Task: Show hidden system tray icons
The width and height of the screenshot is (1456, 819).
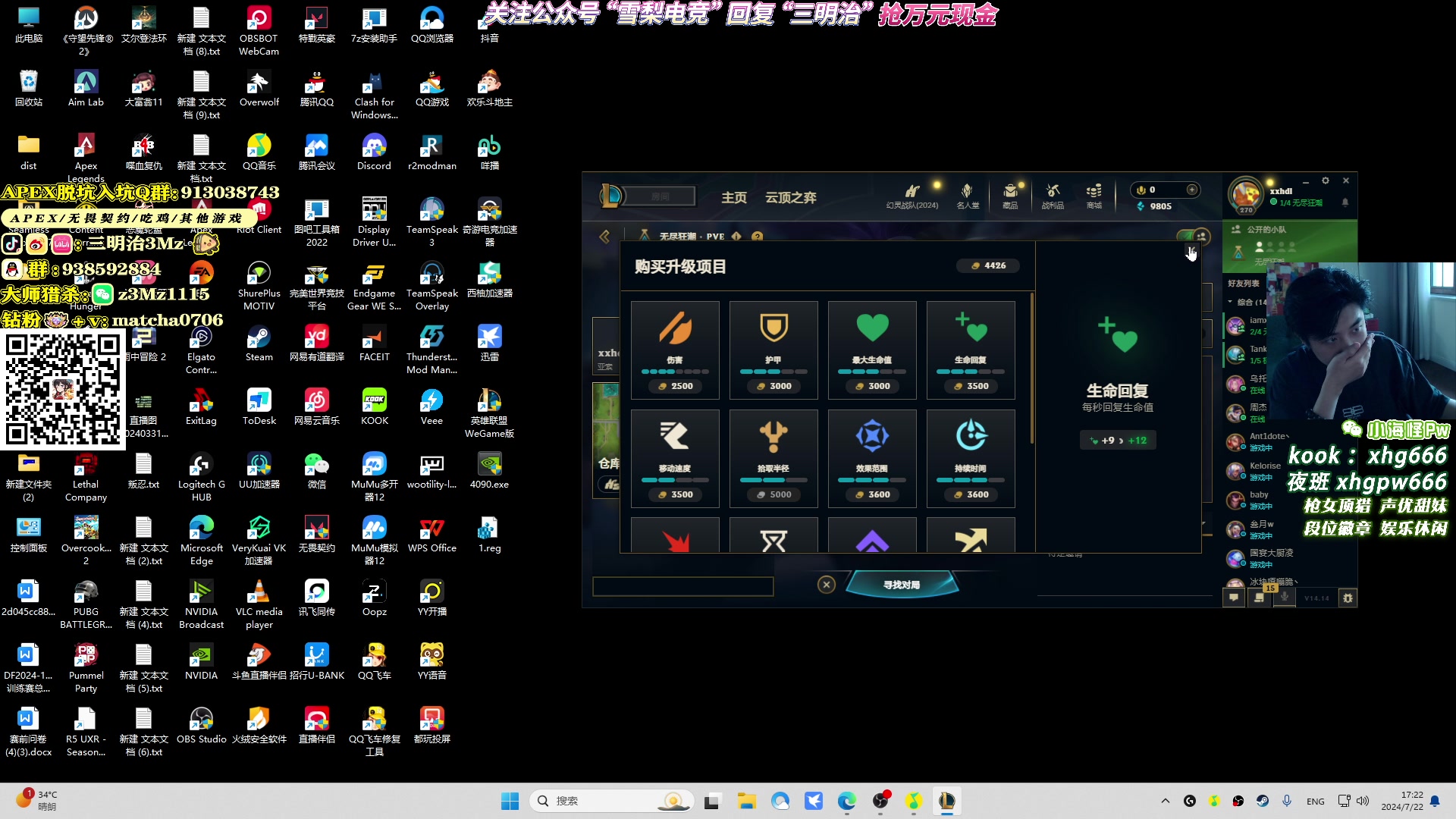Action: (1166, 801)
